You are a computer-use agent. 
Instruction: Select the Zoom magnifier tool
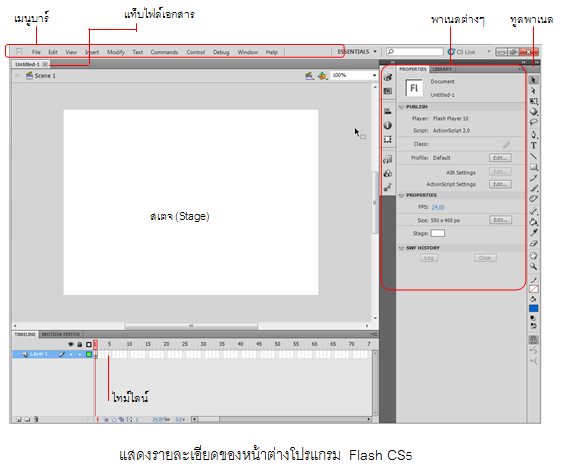533,267
